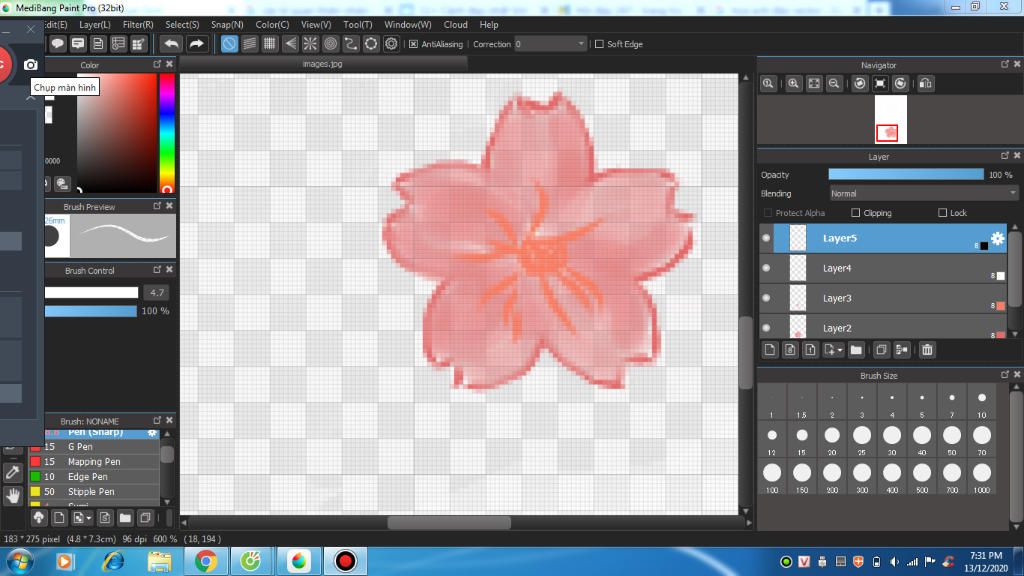Open the Snap(N) menu
This screenshot has width=1024, height=576.
227,24
